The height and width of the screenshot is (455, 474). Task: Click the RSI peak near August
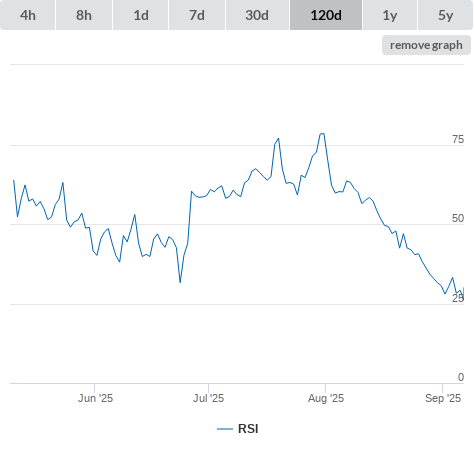point(322,134)
